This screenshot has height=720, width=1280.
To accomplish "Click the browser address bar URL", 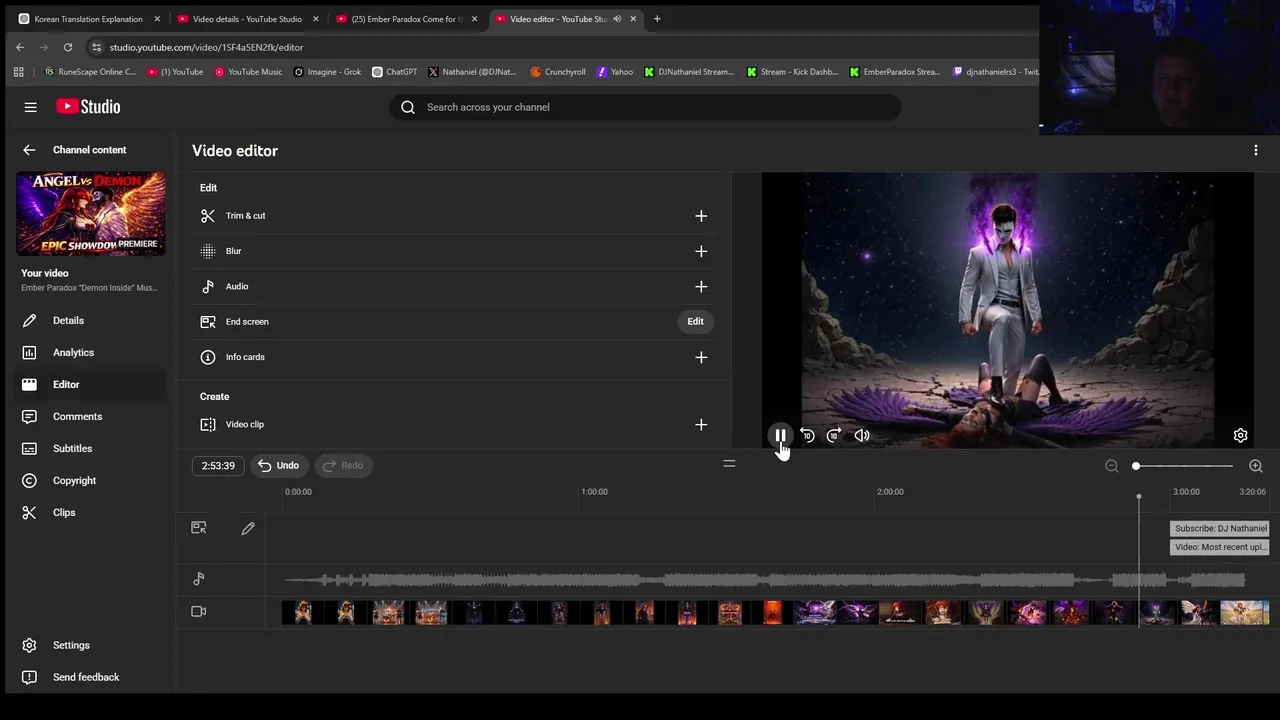I will 206,47.
